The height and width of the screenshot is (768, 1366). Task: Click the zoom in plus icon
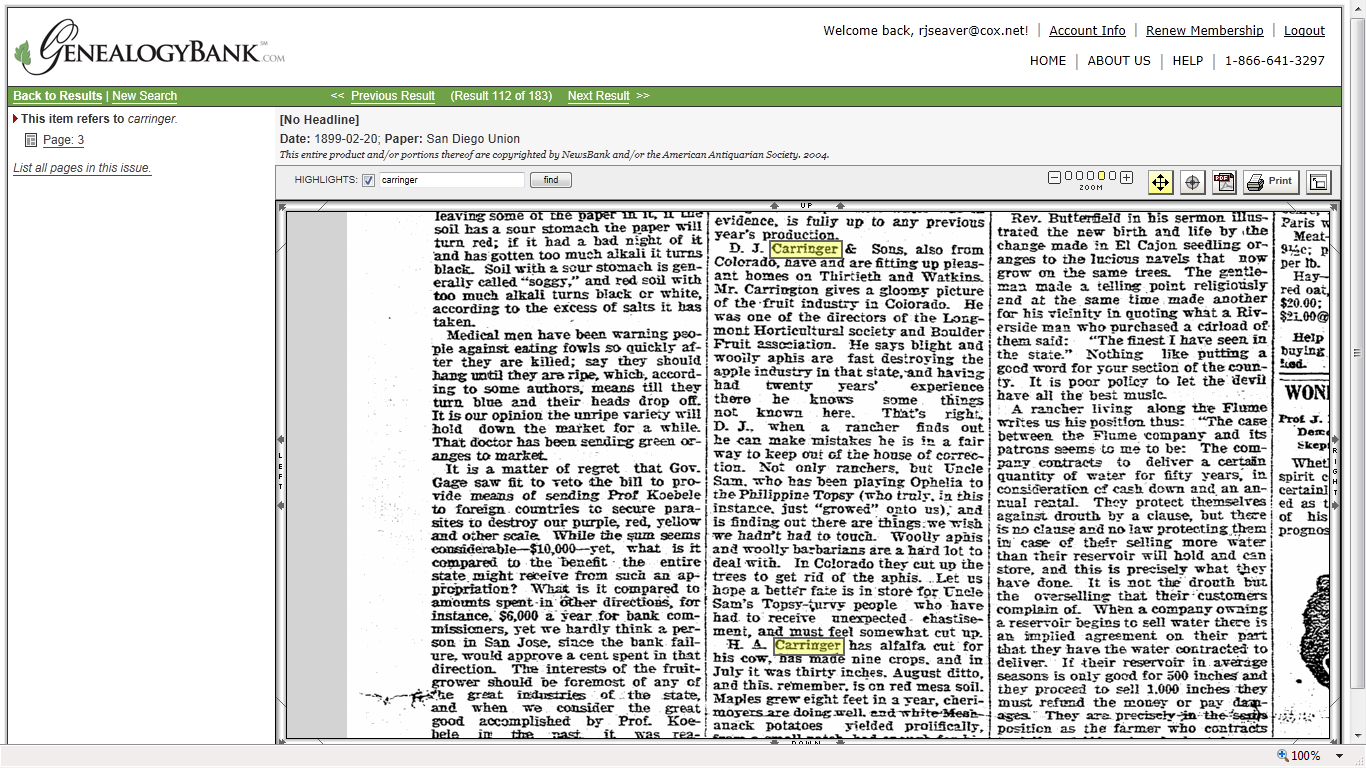coord(1126,177)
